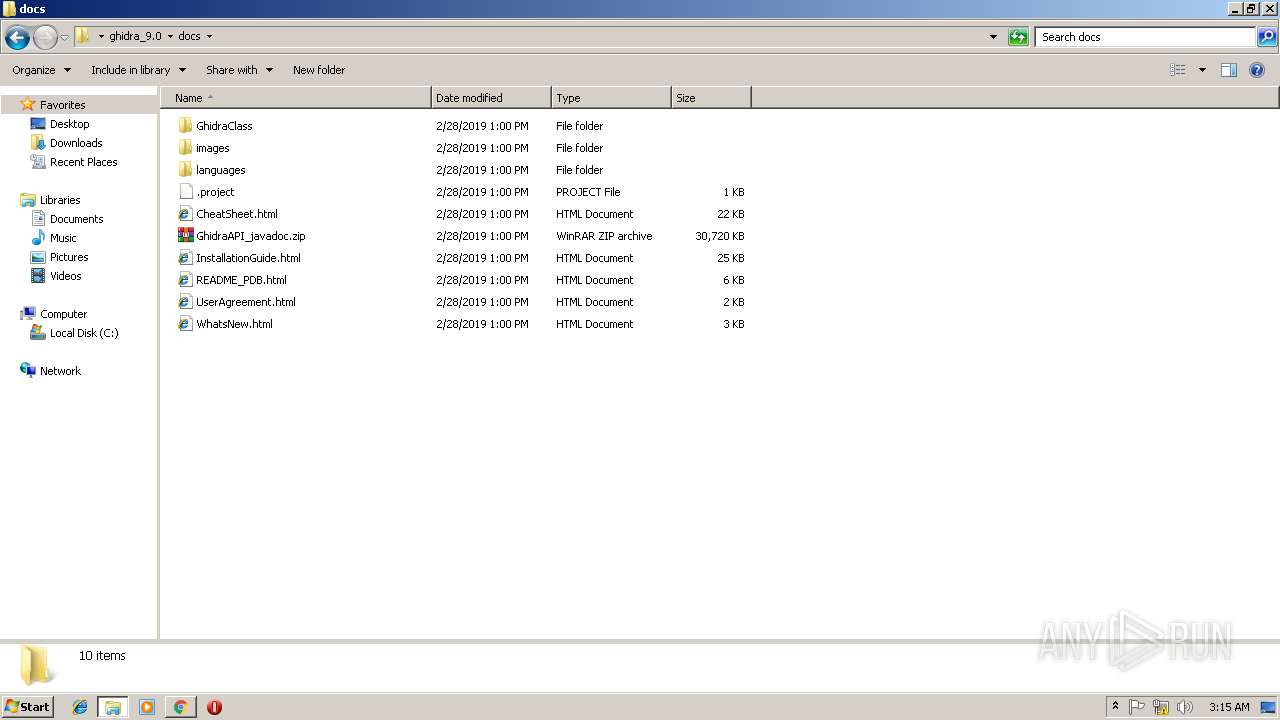The width and height of the screenshot is (1280, 720).
Task: Open the Include in library dropdown
Action: (138, 70)
